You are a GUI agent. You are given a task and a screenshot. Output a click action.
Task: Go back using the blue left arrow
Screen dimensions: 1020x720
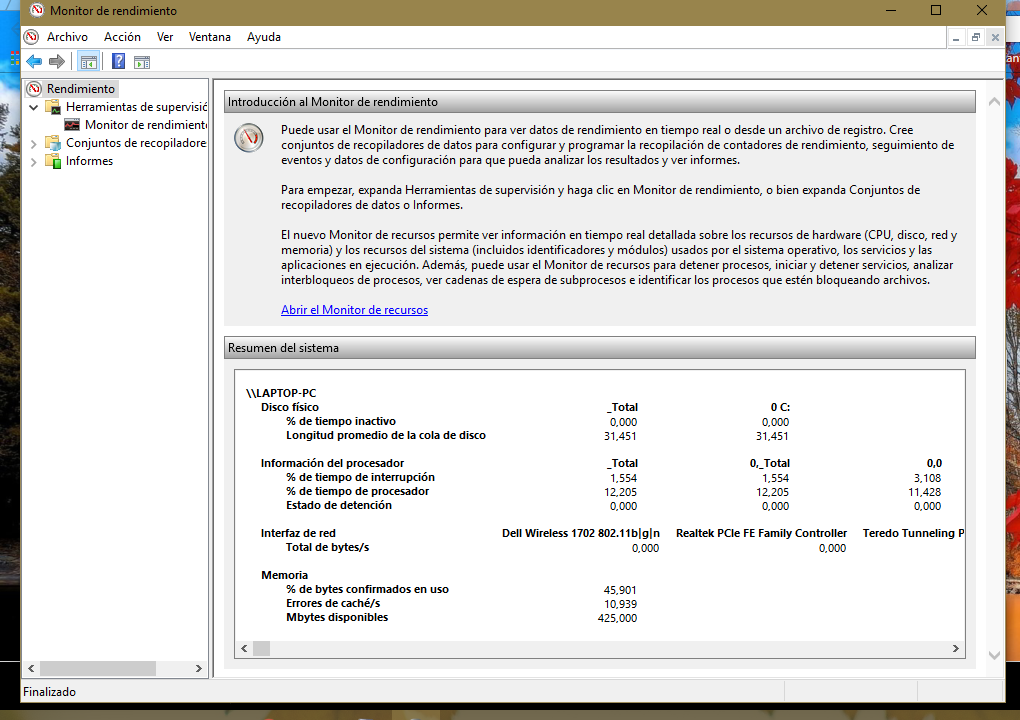34,62
